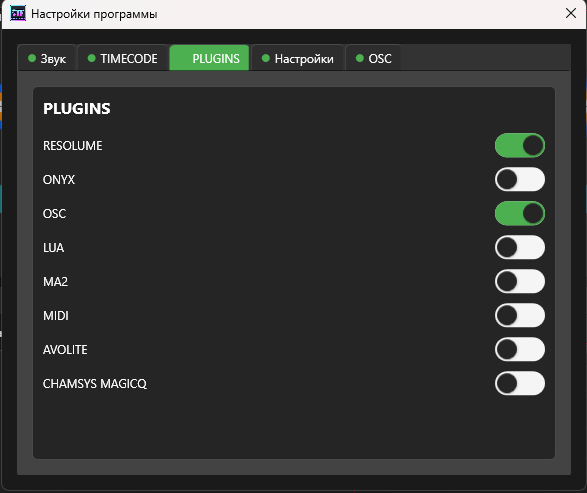Activate the CHAMSYS MAGICQ toggle
The image size is (587, 493).
click(x=520, y=383)
